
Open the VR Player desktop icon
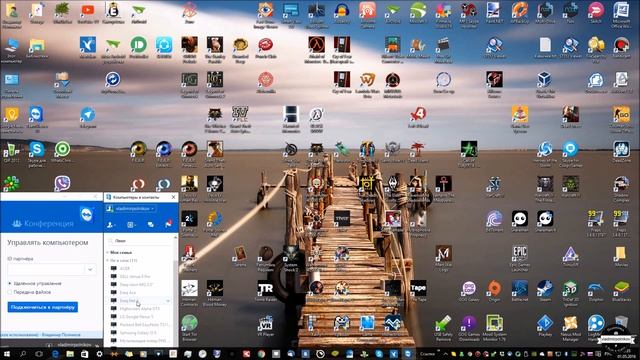click(265, 325)
